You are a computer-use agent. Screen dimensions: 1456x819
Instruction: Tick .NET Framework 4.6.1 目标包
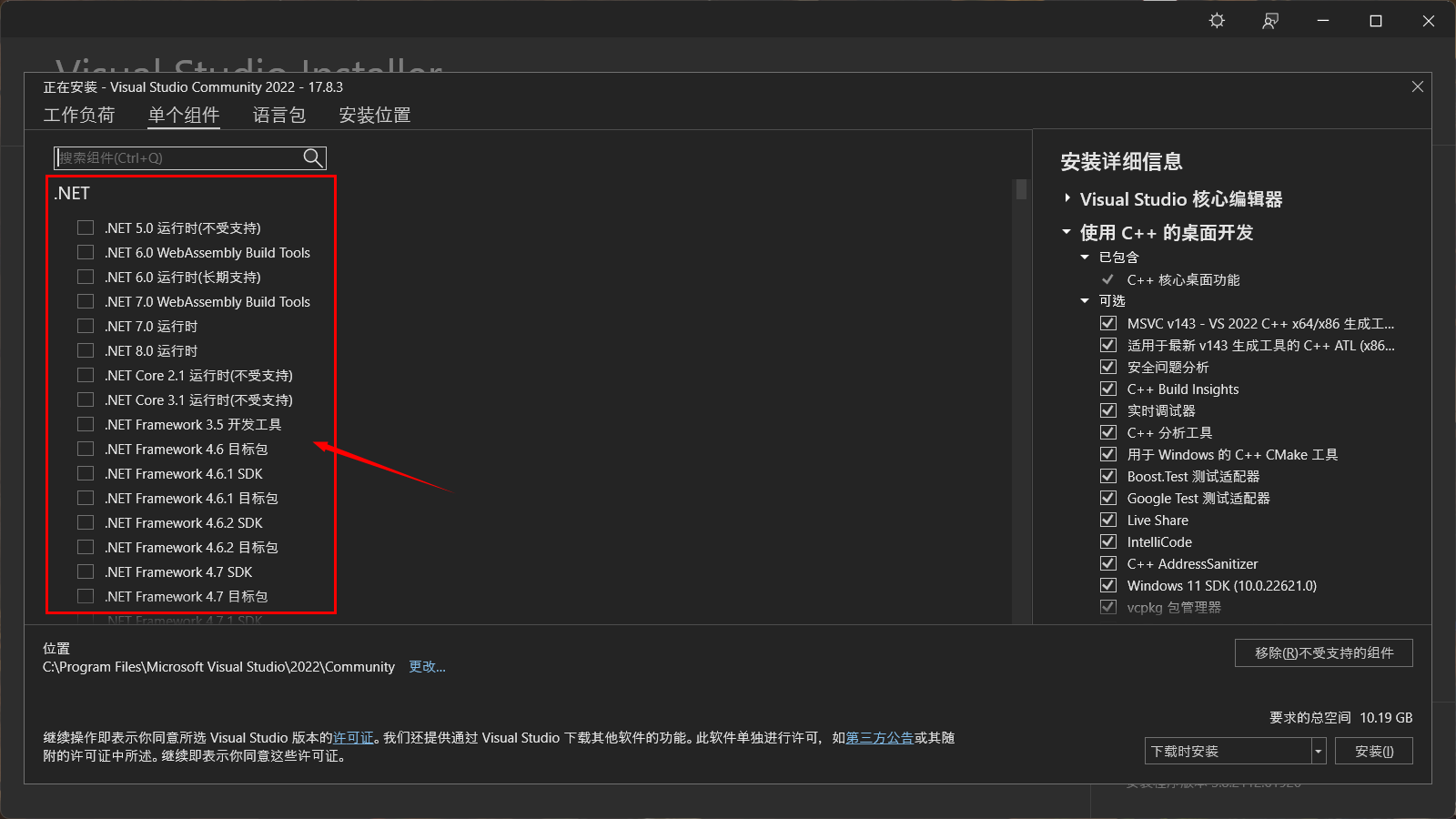[86, 498]
